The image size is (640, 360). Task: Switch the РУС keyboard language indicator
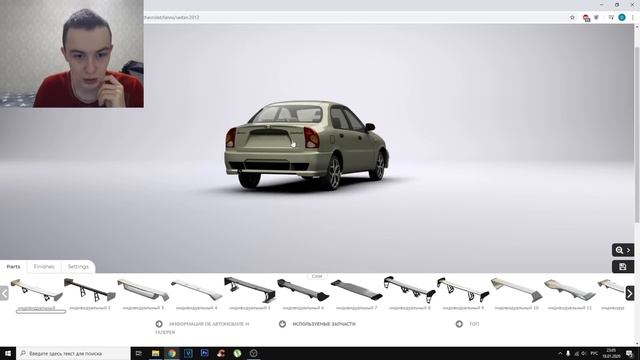click(x=594, y=353)
